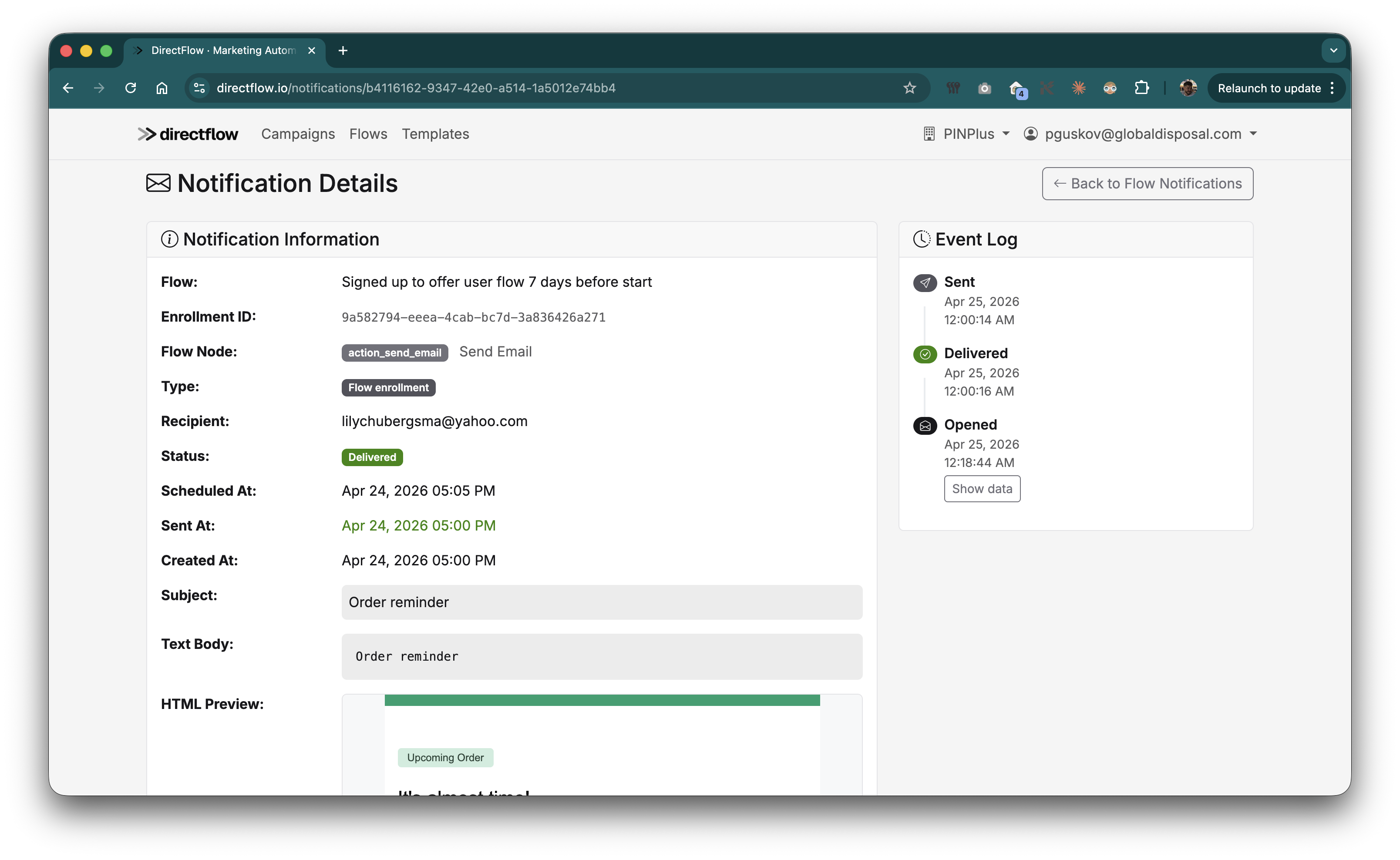This screenshot has width=1400, height=860.
Task: Expand the pguskov@globaldisposal.com account dropdown
Action: (1141, 134)
